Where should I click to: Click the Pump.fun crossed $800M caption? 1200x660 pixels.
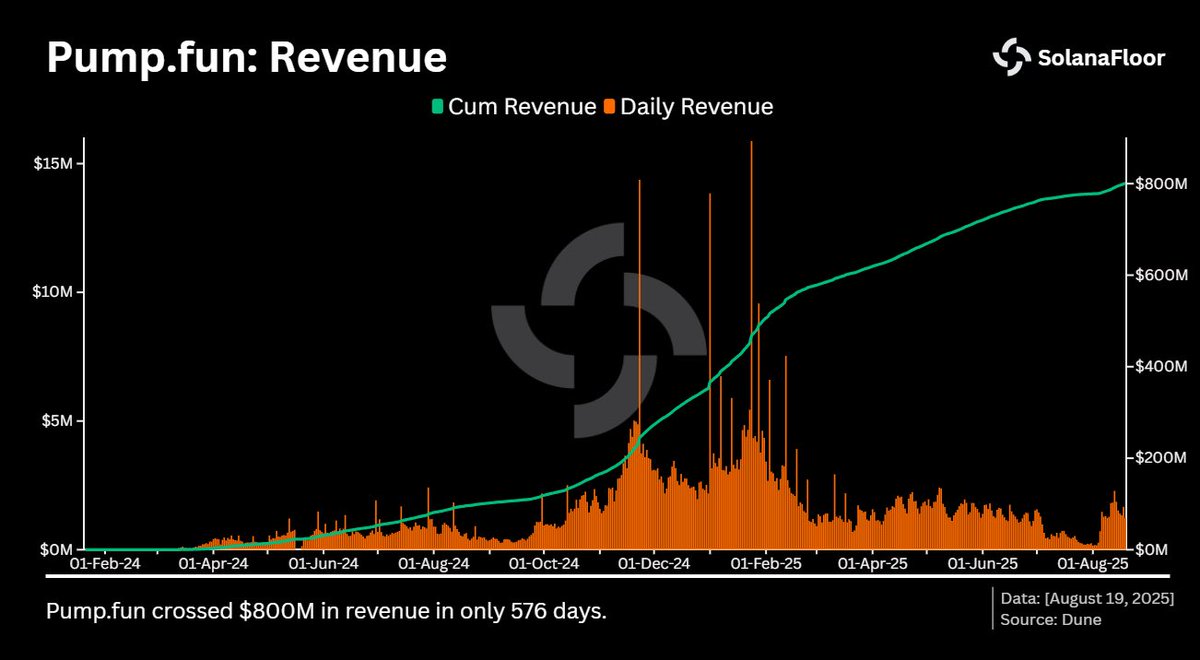click(326, 612)
